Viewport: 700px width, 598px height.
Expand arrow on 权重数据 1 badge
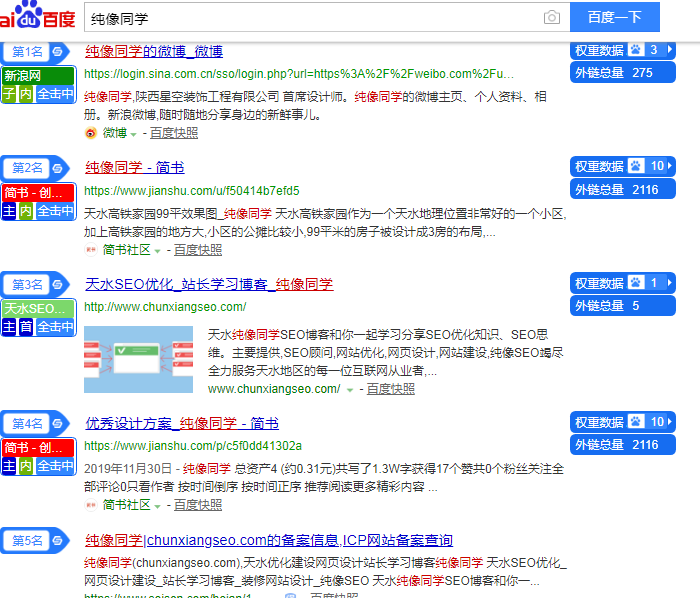(669, 282)
